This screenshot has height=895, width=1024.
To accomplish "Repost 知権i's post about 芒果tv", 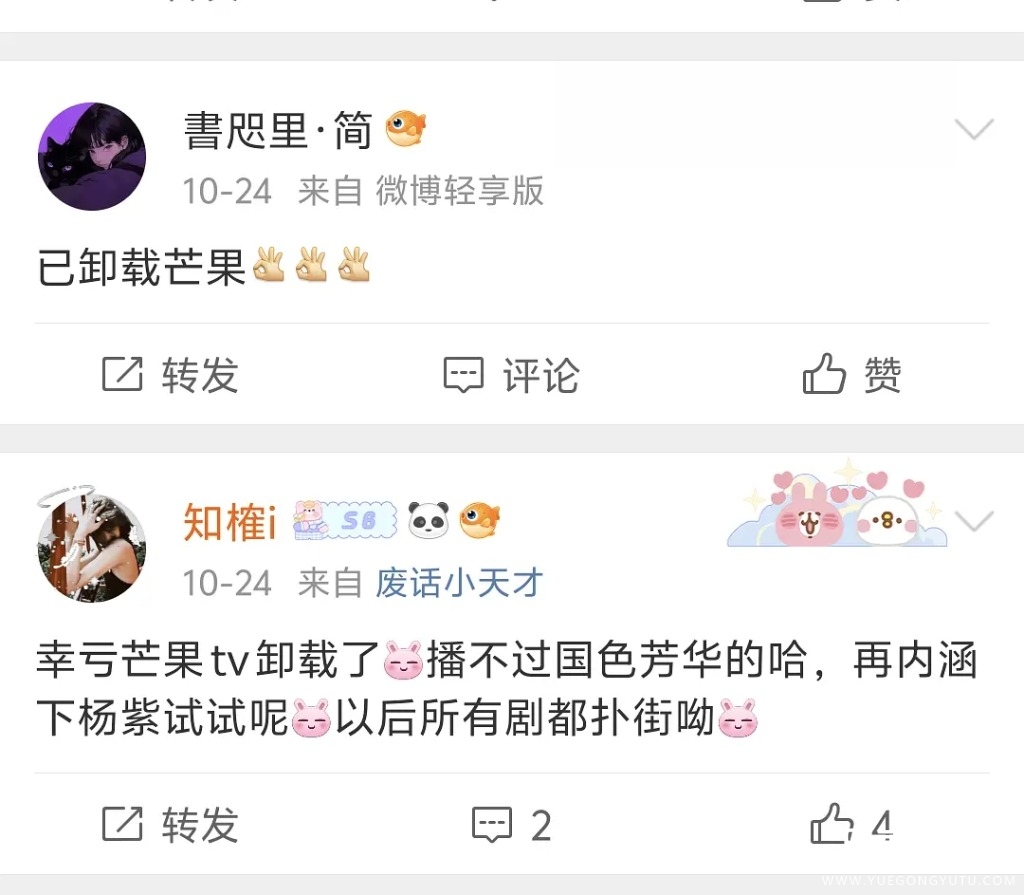I will point(170,824).
